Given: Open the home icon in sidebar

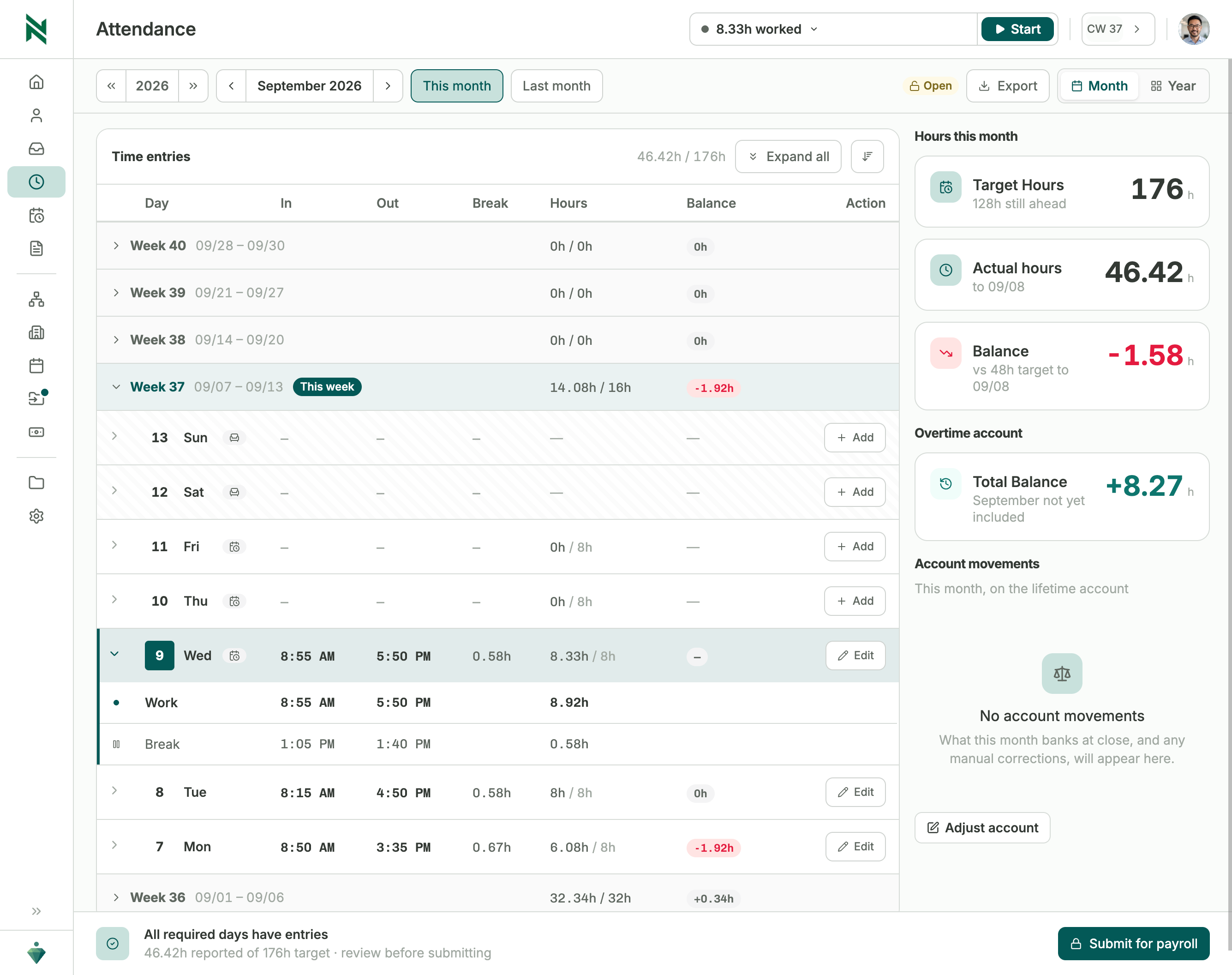Looking at the screenshot, I should click(36, 82).
